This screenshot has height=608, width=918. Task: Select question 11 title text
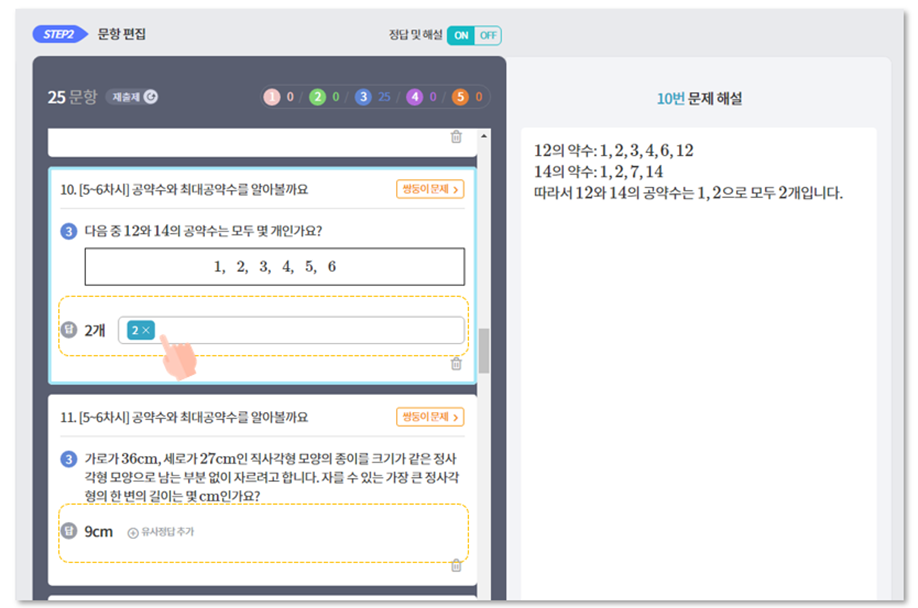click(x=184, y=417)
